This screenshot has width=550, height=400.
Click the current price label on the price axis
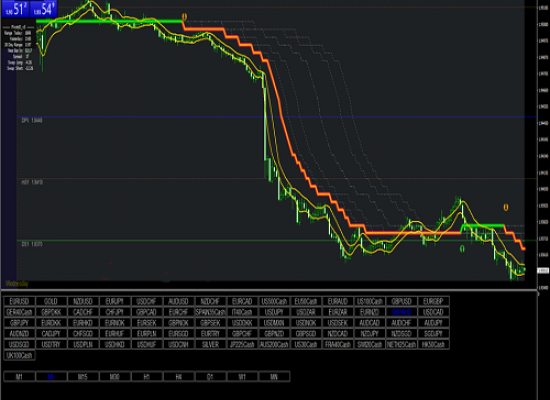[x=543, y=271]
